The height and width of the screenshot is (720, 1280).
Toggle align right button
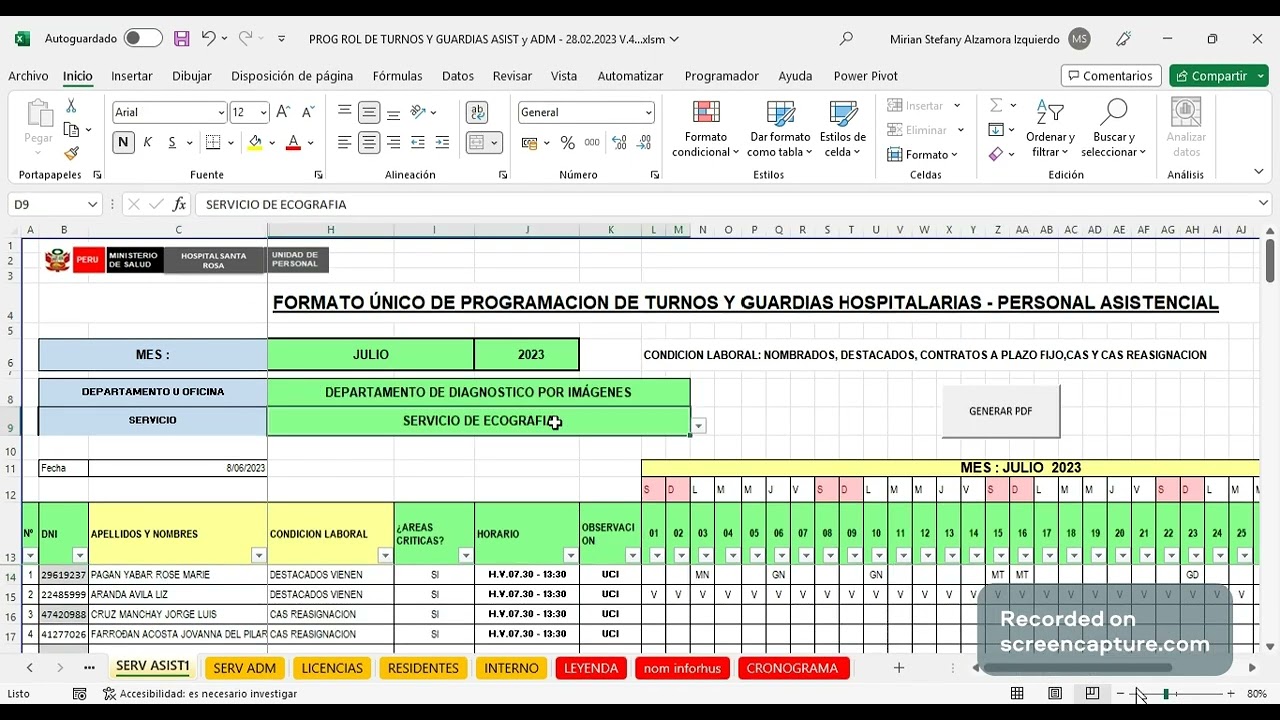[x=393, y=143]
